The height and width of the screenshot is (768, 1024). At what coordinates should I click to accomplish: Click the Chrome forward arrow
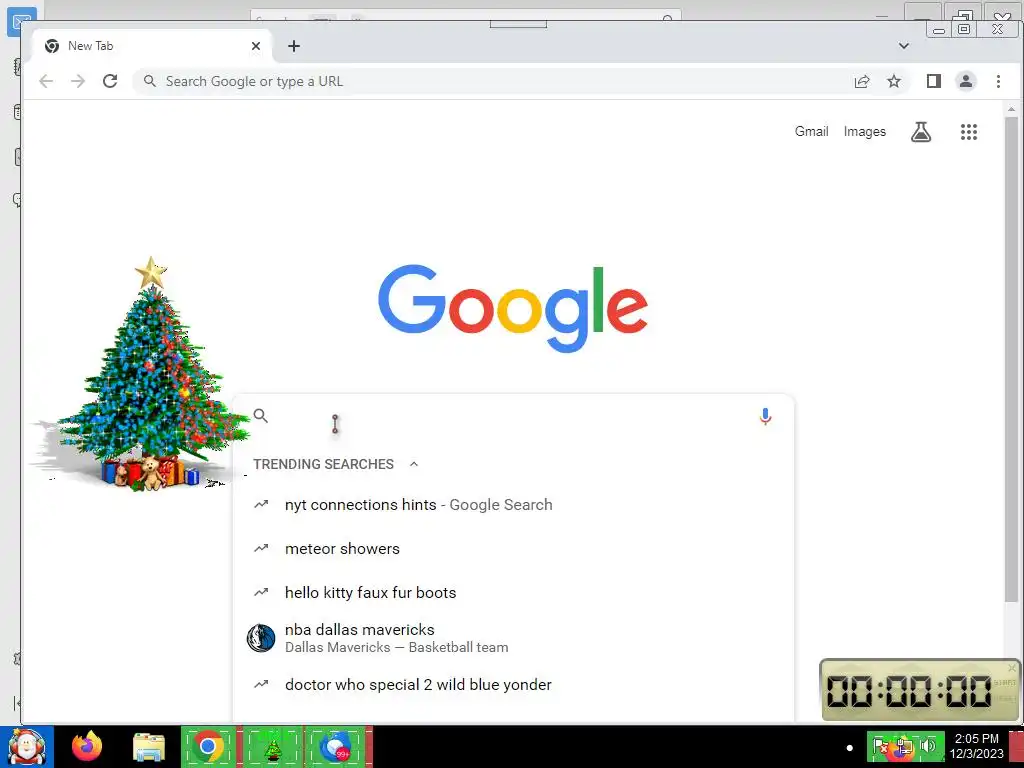pyautogui.click(x=78, y=81)
